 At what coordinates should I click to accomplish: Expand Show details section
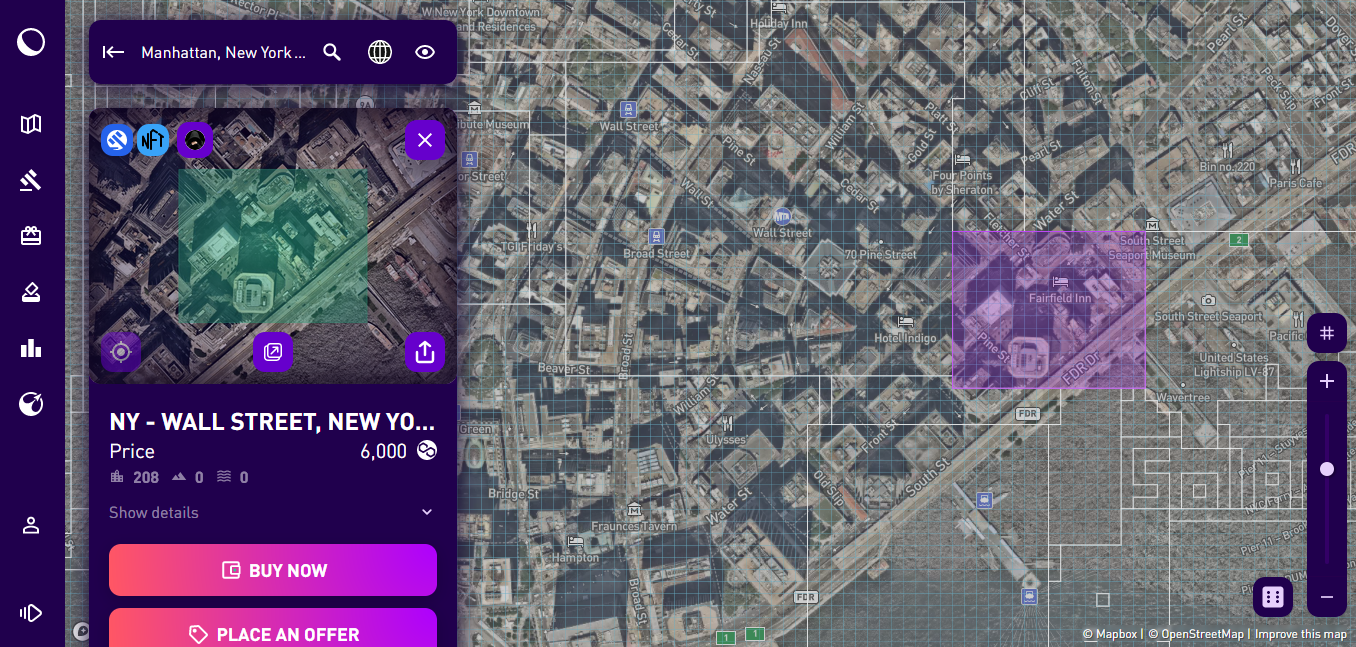273,512
